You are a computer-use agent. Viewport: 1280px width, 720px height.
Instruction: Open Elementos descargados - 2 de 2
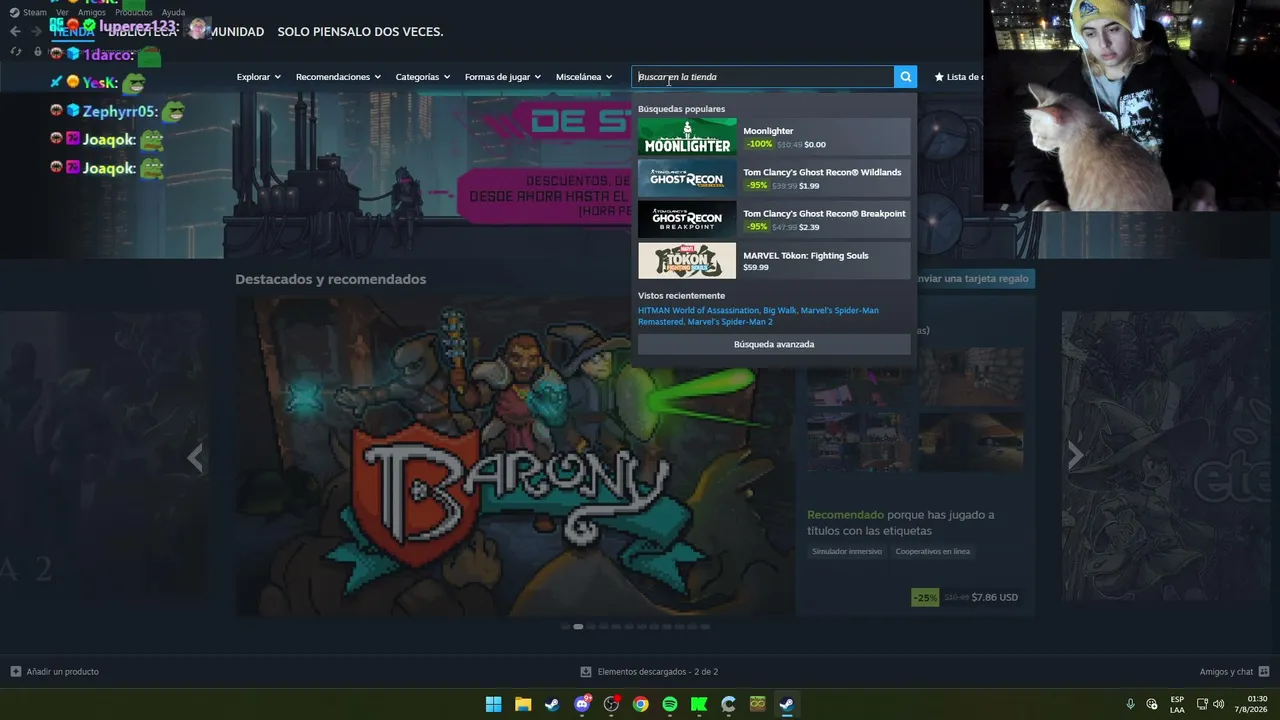tap(658, 672)
